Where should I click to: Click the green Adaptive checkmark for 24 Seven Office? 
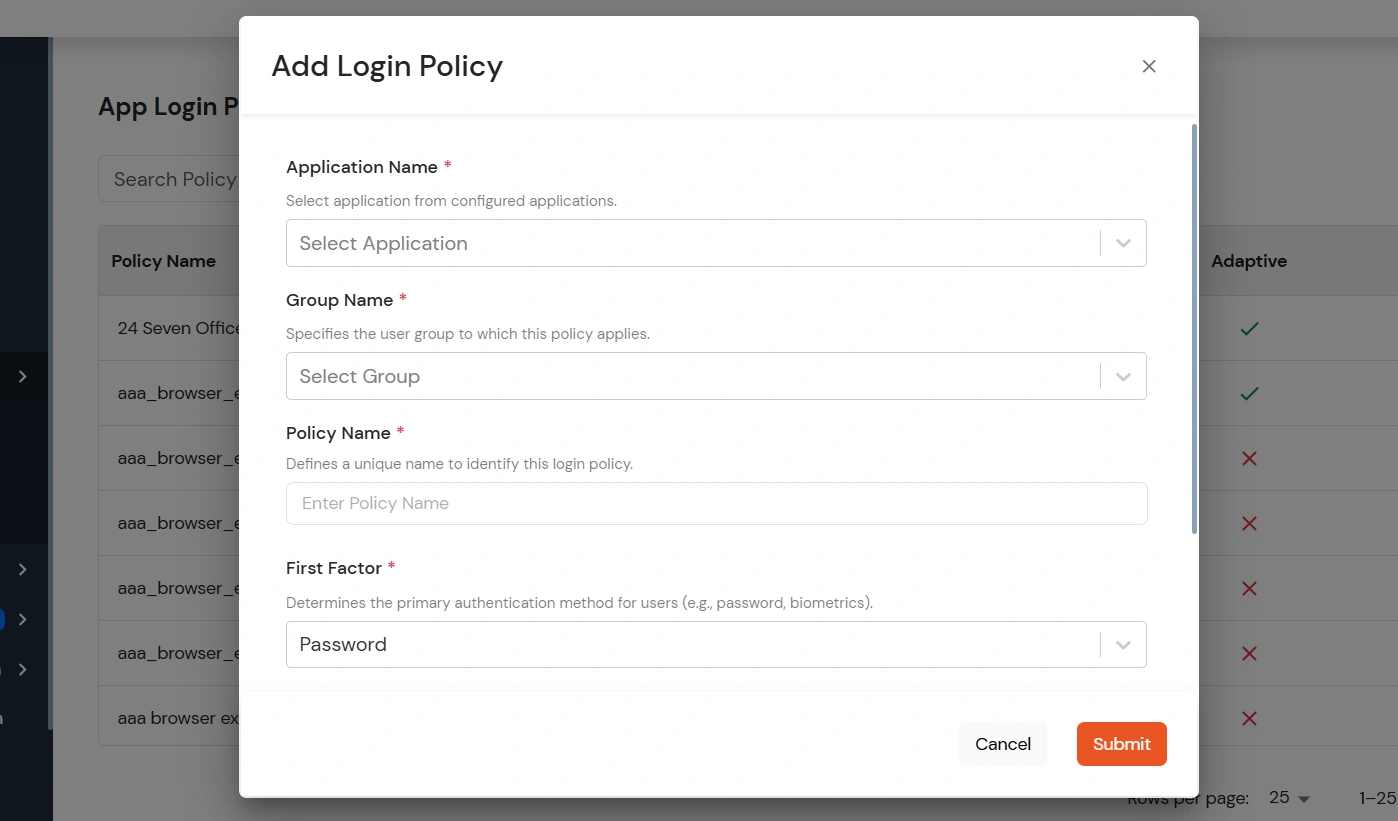click(1249, 327)
